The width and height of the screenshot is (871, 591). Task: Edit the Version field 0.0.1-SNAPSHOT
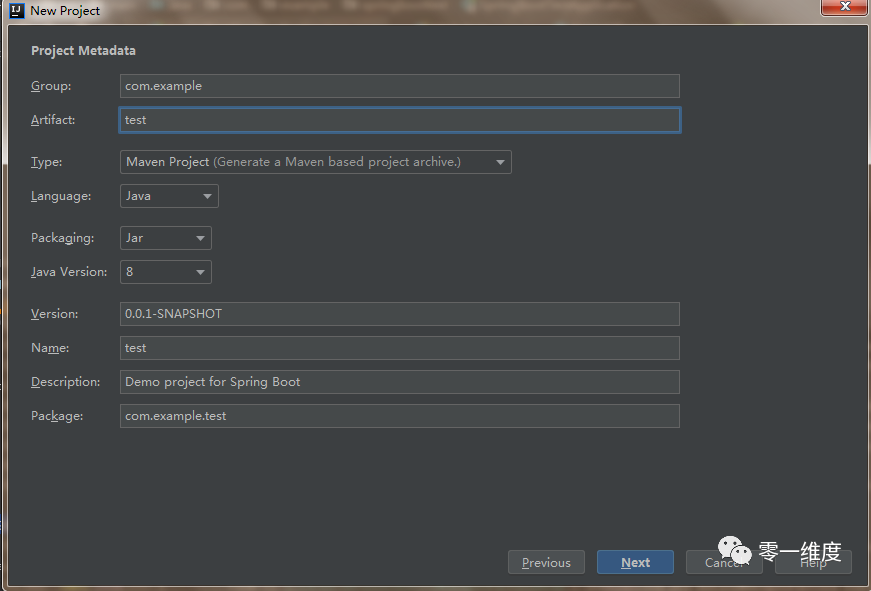point(399,314)
